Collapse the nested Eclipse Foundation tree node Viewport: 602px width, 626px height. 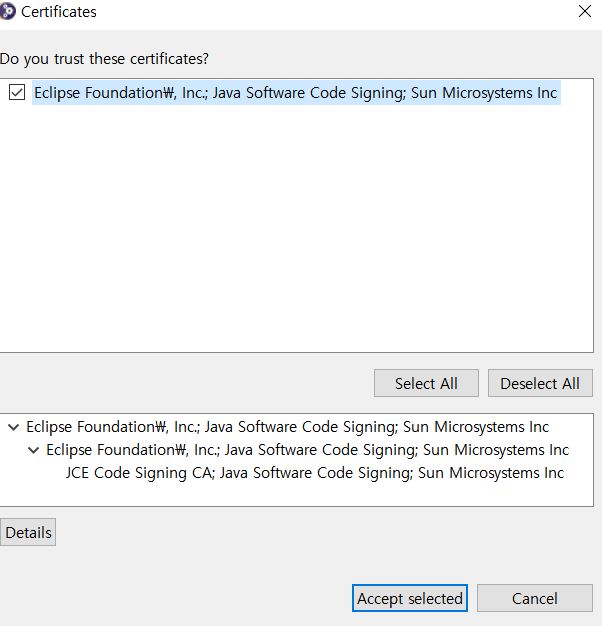pyautogui.click(x=34, y=450)
